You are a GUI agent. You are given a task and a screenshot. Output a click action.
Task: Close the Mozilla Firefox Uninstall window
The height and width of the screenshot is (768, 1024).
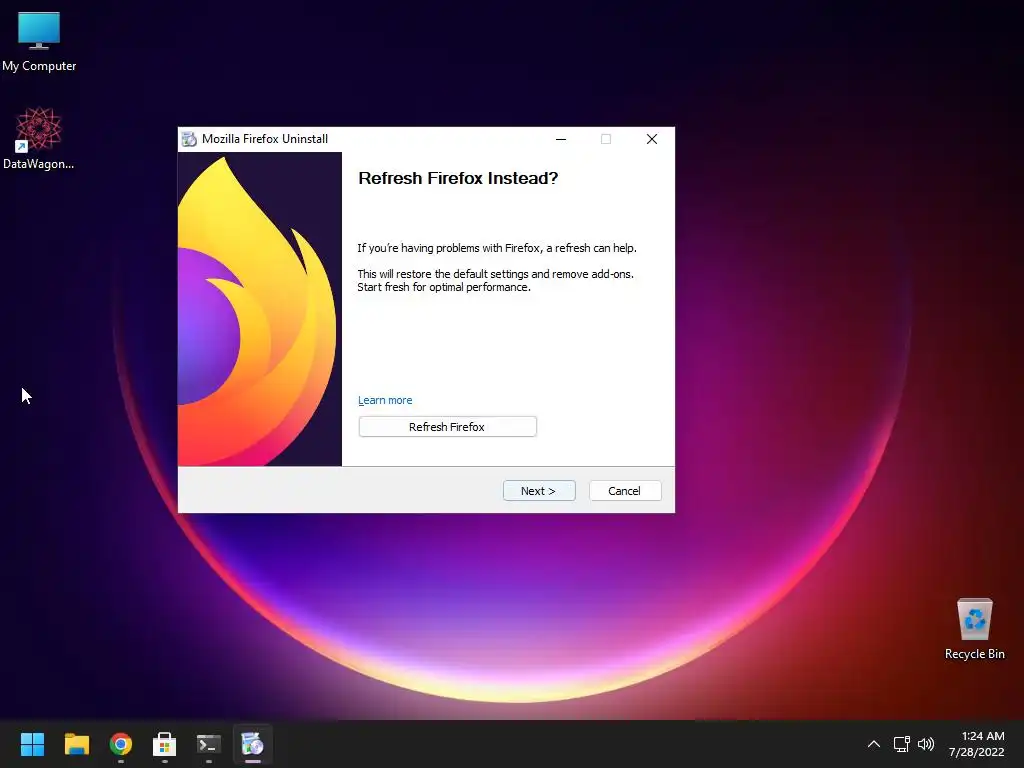pos(652,139)
